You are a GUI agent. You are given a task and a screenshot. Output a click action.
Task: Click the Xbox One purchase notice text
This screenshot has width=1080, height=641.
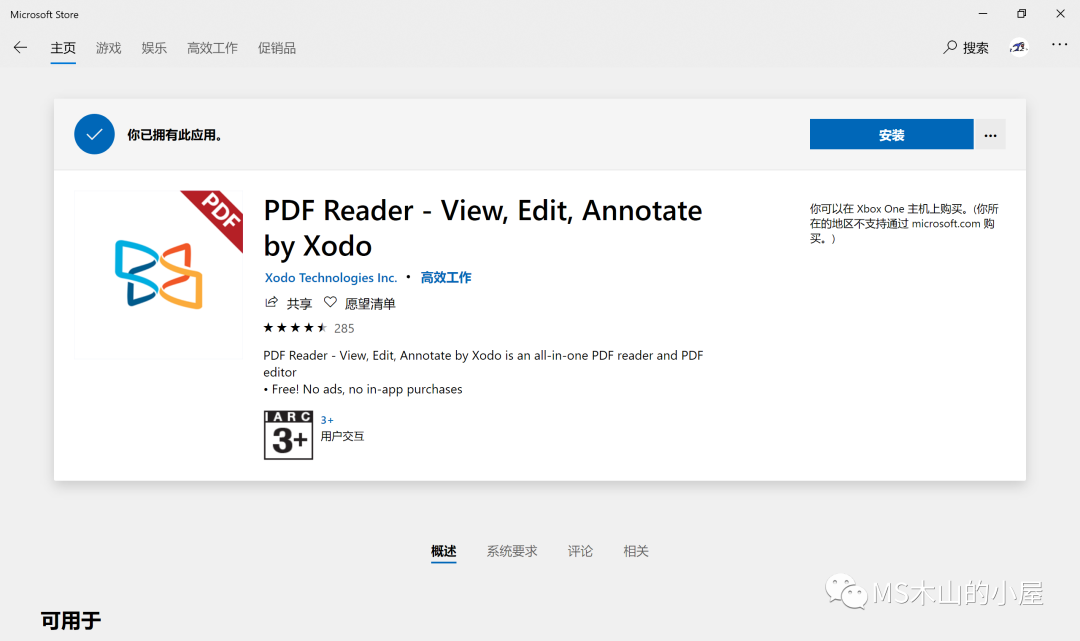904,223
